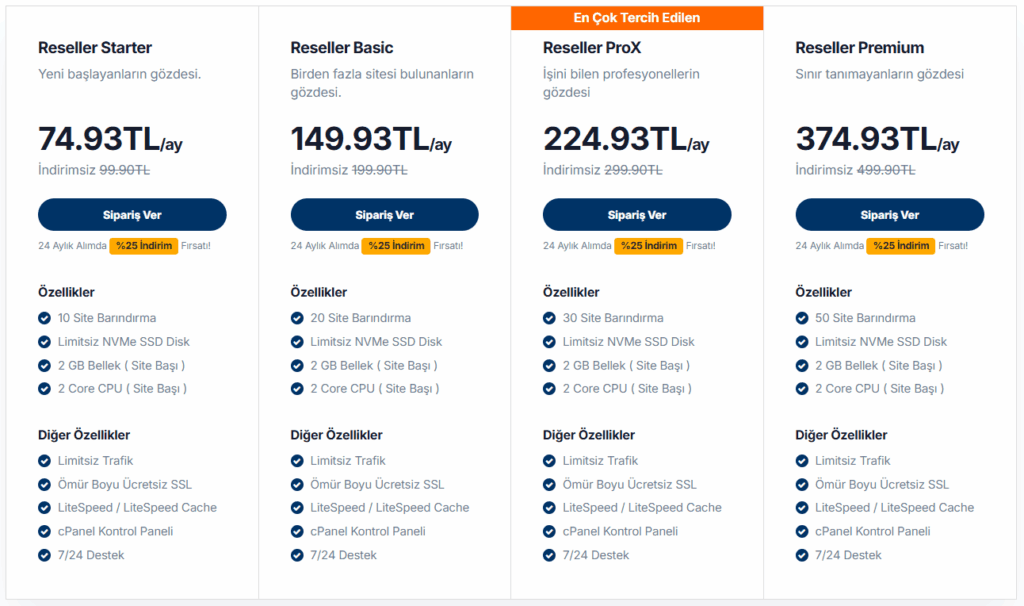Image resolution: width=1024 pixels, height=606 pixels.
Task: Click the strikethrough price 199.90TL on Reseller Basic
Action: pos(382,170)
